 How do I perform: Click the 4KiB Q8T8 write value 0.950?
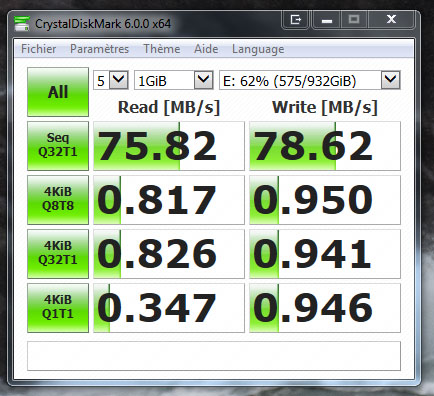tap(325, 200)
